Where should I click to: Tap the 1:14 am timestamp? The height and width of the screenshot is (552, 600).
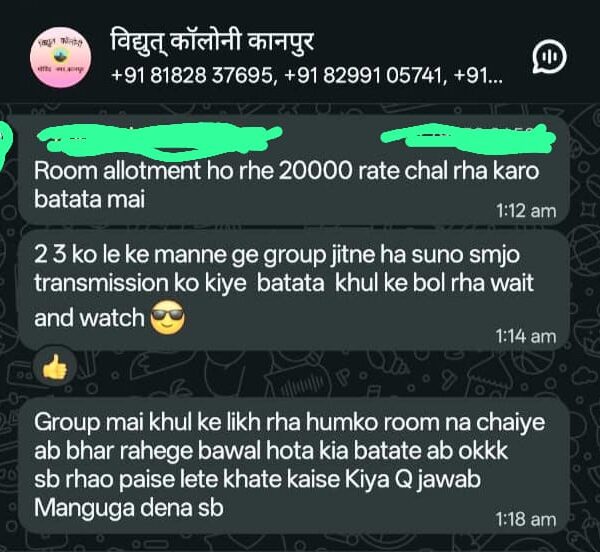point(526,336)
